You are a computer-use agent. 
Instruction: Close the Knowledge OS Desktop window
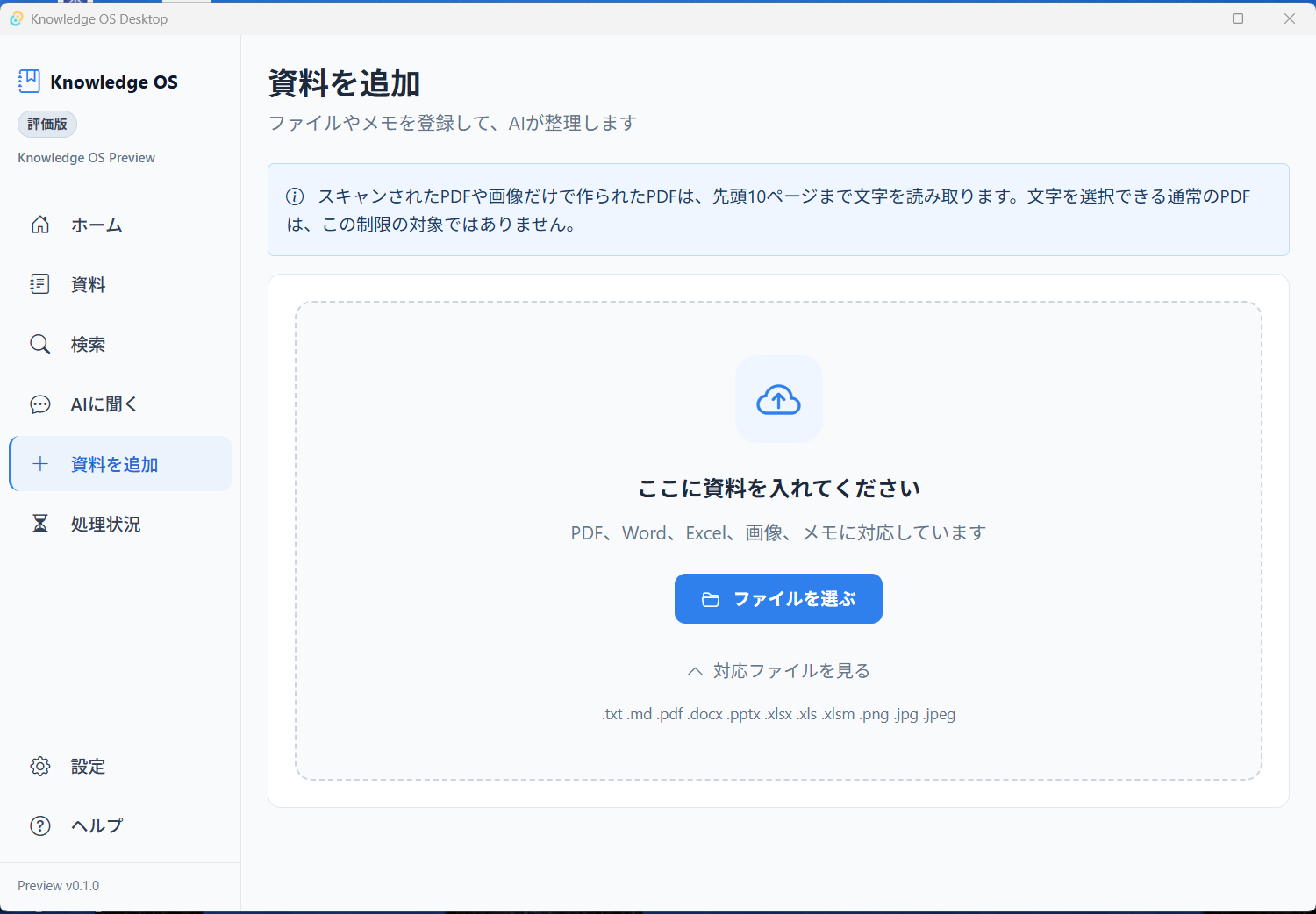(1290, 18)
